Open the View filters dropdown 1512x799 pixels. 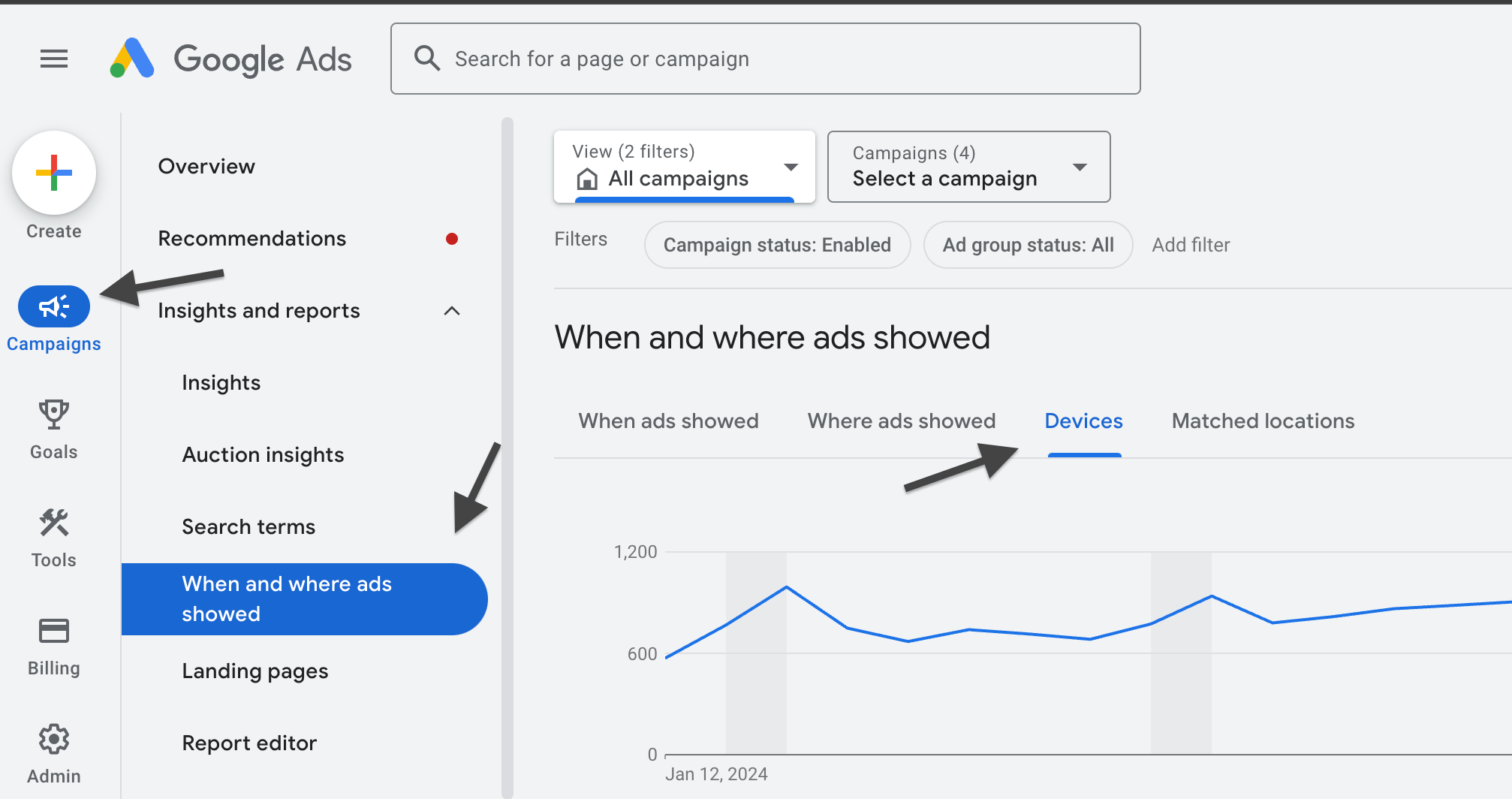pyautogui.click(x=791, y=167)
